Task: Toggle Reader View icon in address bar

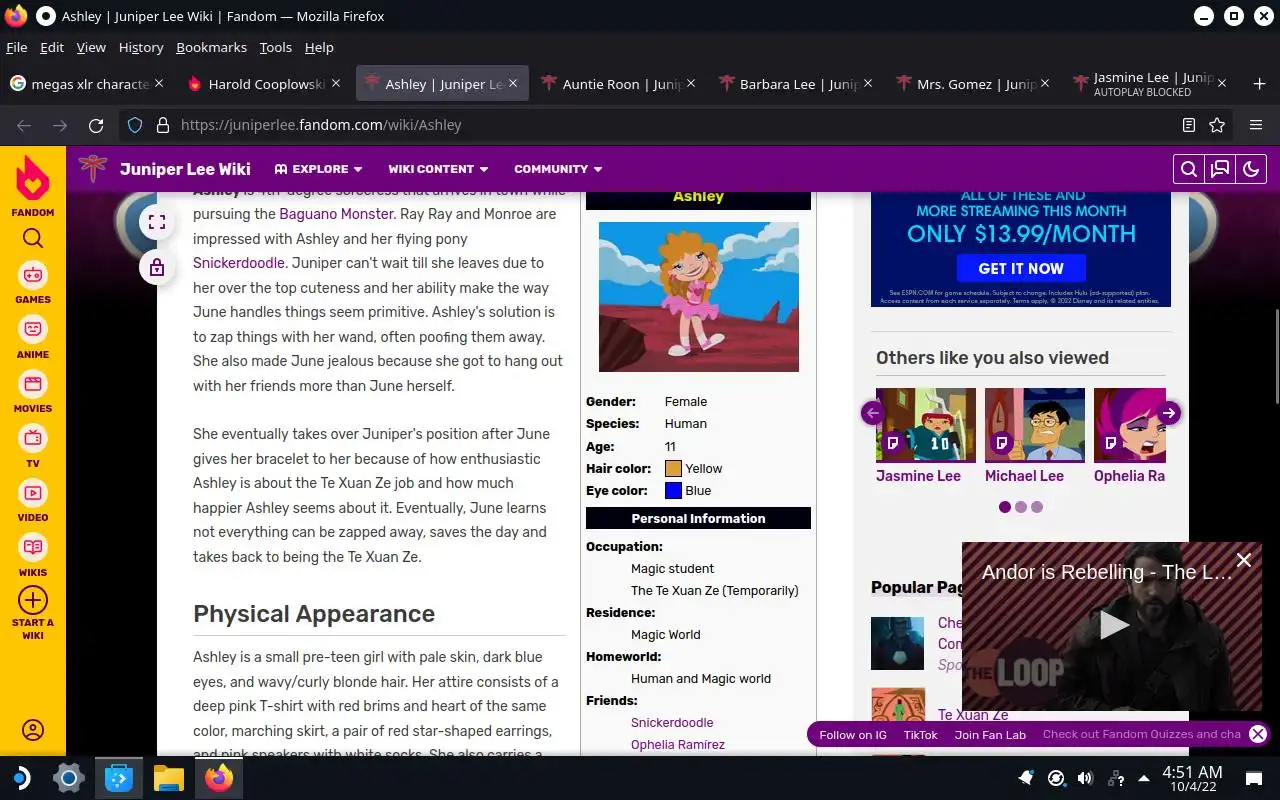Action: click(x=1189, y=125)
